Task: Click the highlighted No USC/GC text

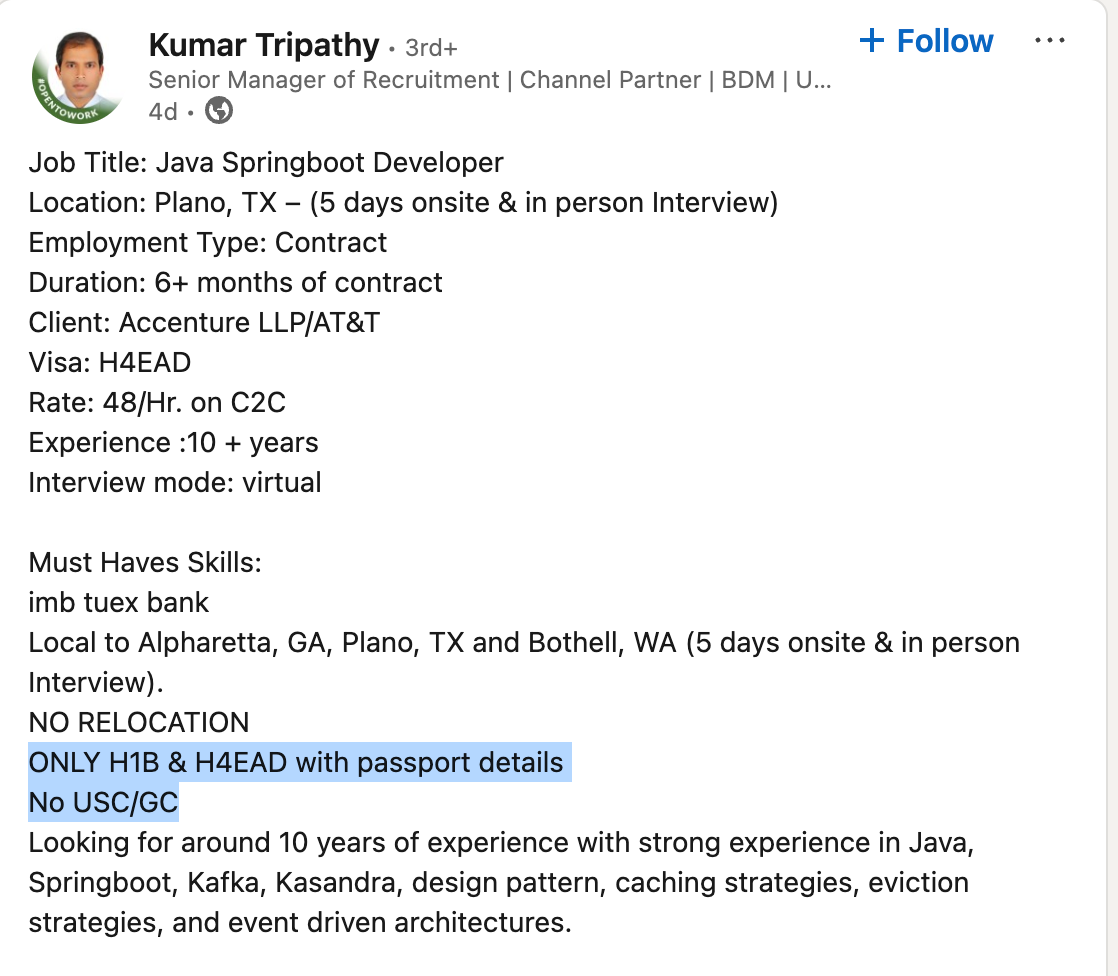Action: (x=104, y=802)
